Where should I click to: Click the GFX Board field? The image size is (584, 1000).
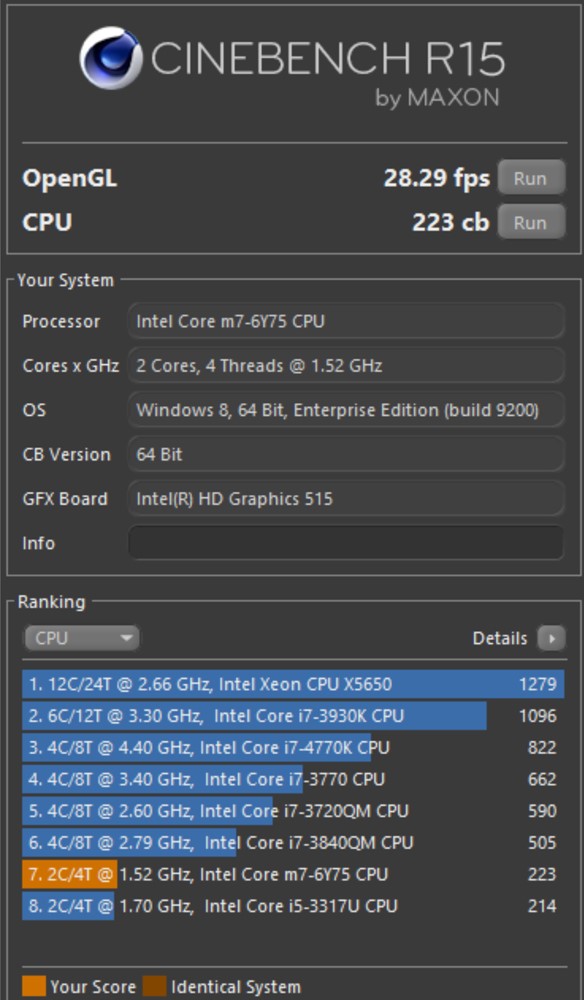point(346,498)
